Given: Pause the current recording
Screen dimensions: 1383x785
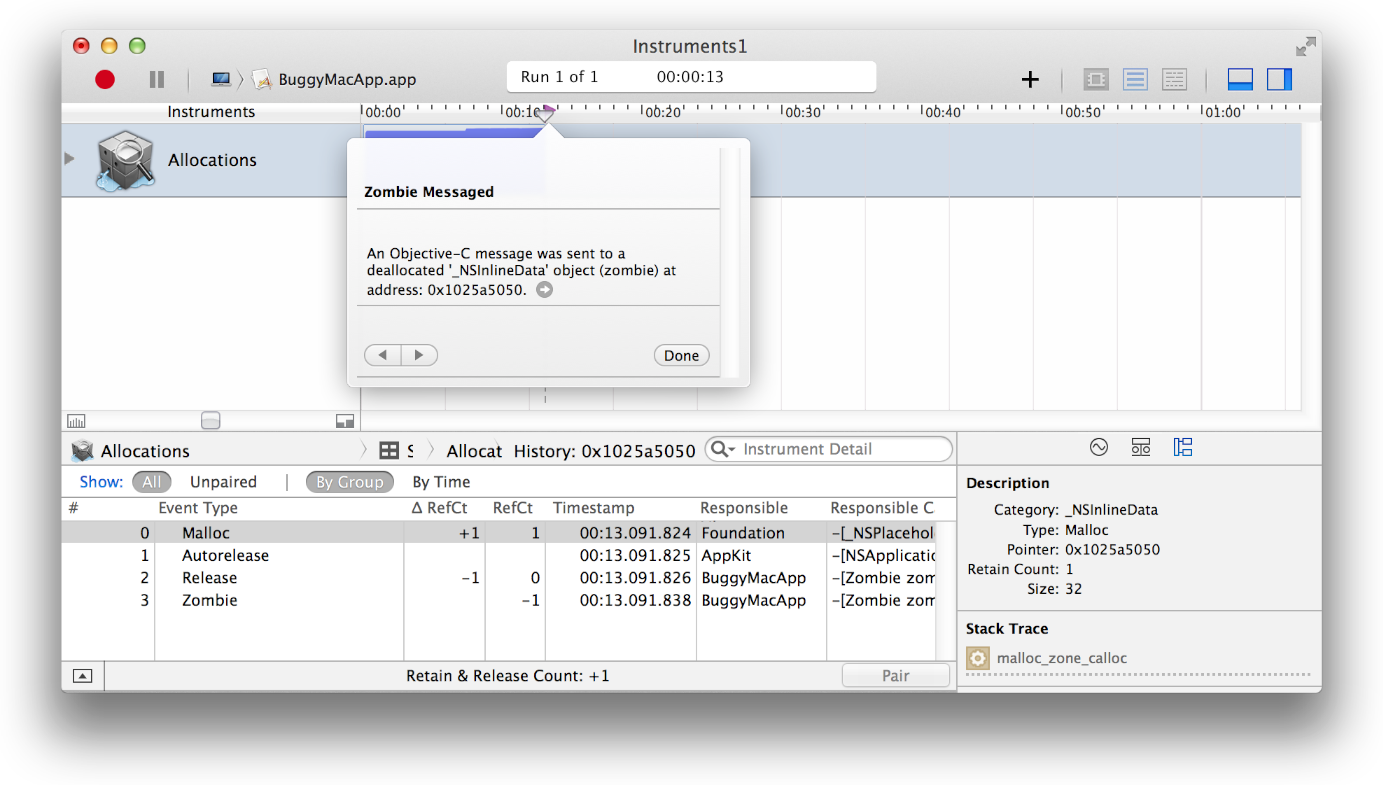Looking at the screenshot, I should [157, 79].
